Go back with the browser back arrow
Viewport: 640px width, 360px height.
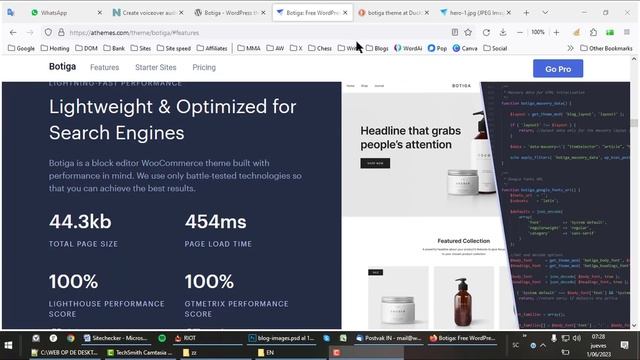point(13,32)
